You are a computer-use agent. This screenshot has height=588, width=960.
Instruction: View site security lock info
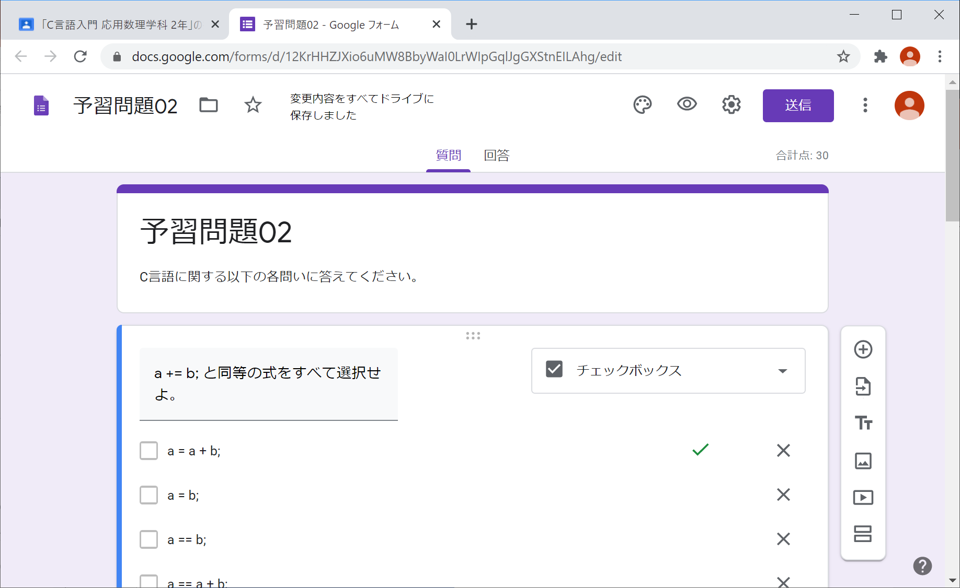pyautogui.click(x=117, y=56)
